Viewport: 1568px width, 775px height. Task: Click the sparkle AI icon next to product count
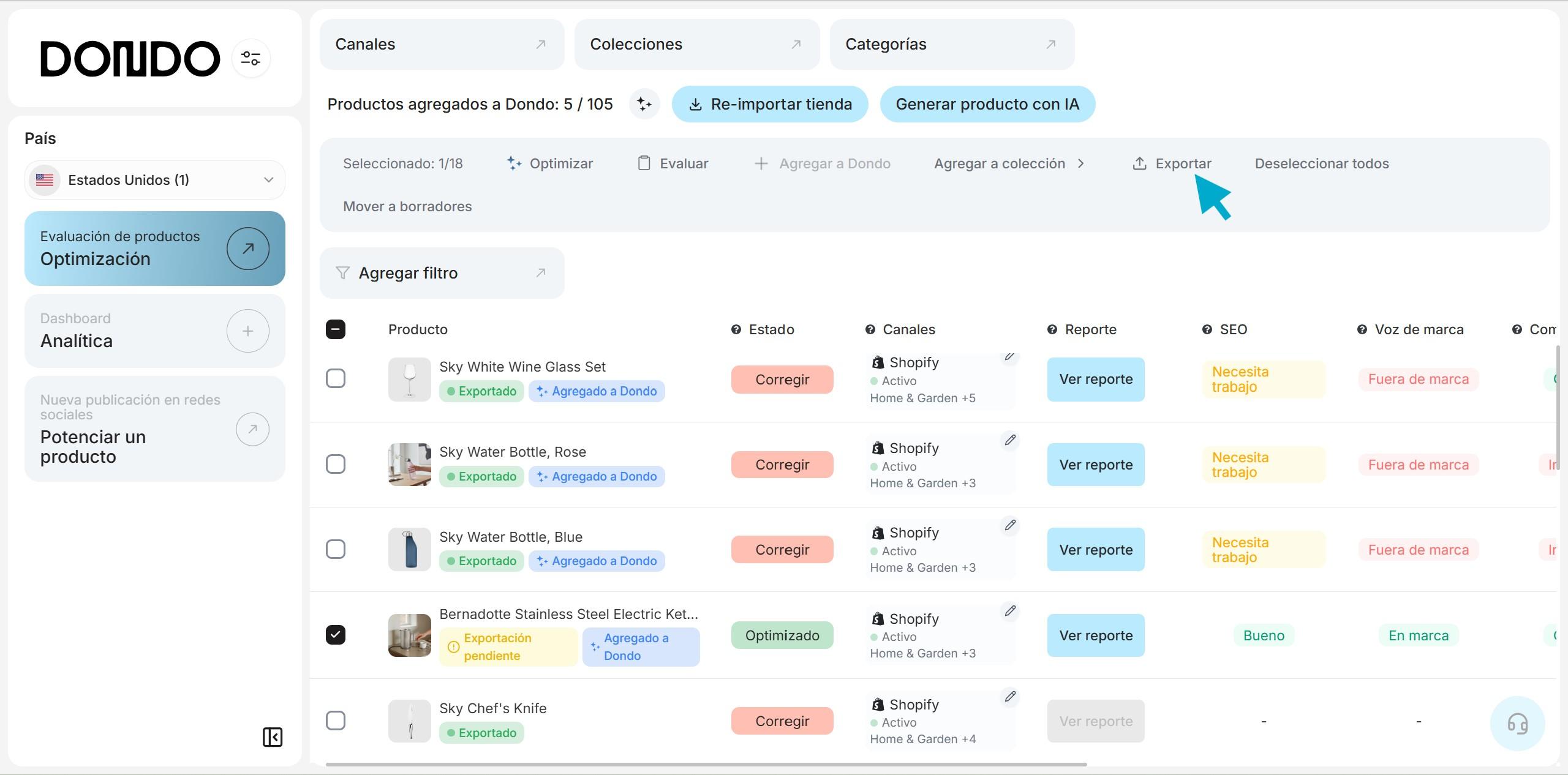click(644, 104)
